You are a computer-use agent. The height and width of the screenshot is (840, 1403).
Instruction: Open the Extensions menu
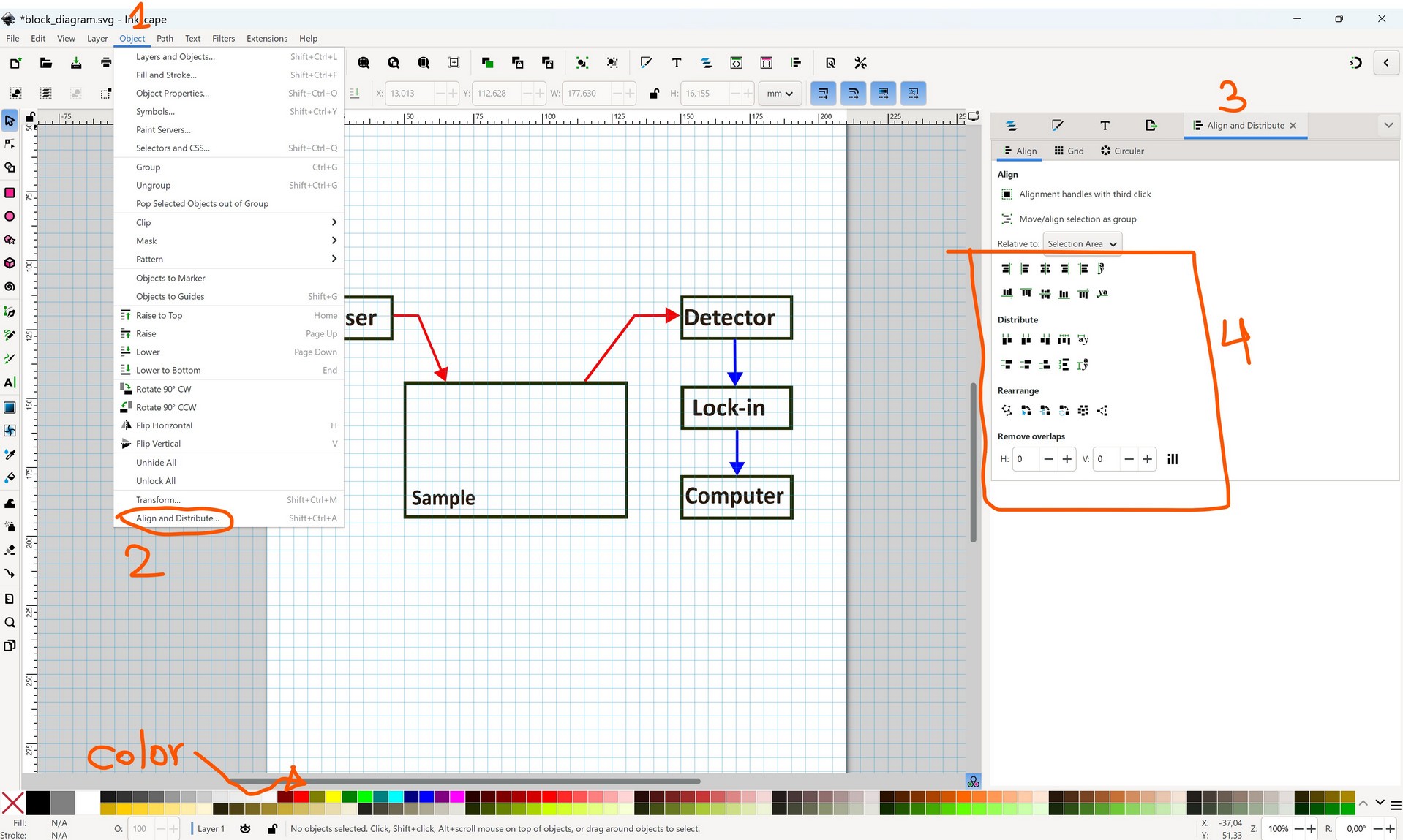point(267,39)
